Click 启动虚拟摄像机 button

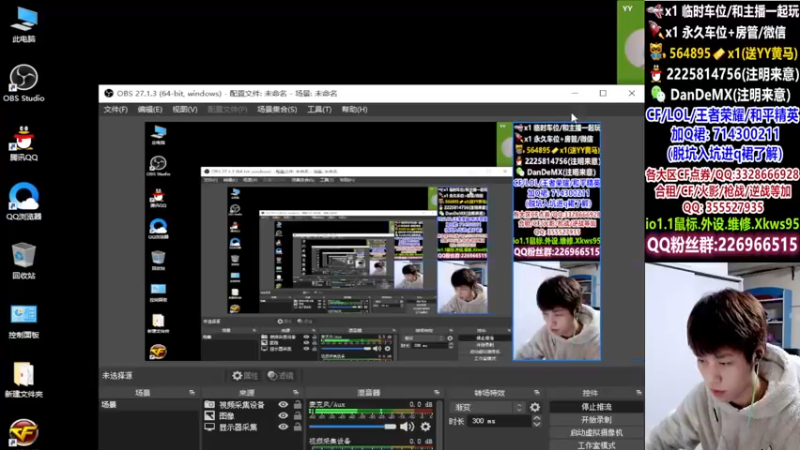tap(596, 432)
